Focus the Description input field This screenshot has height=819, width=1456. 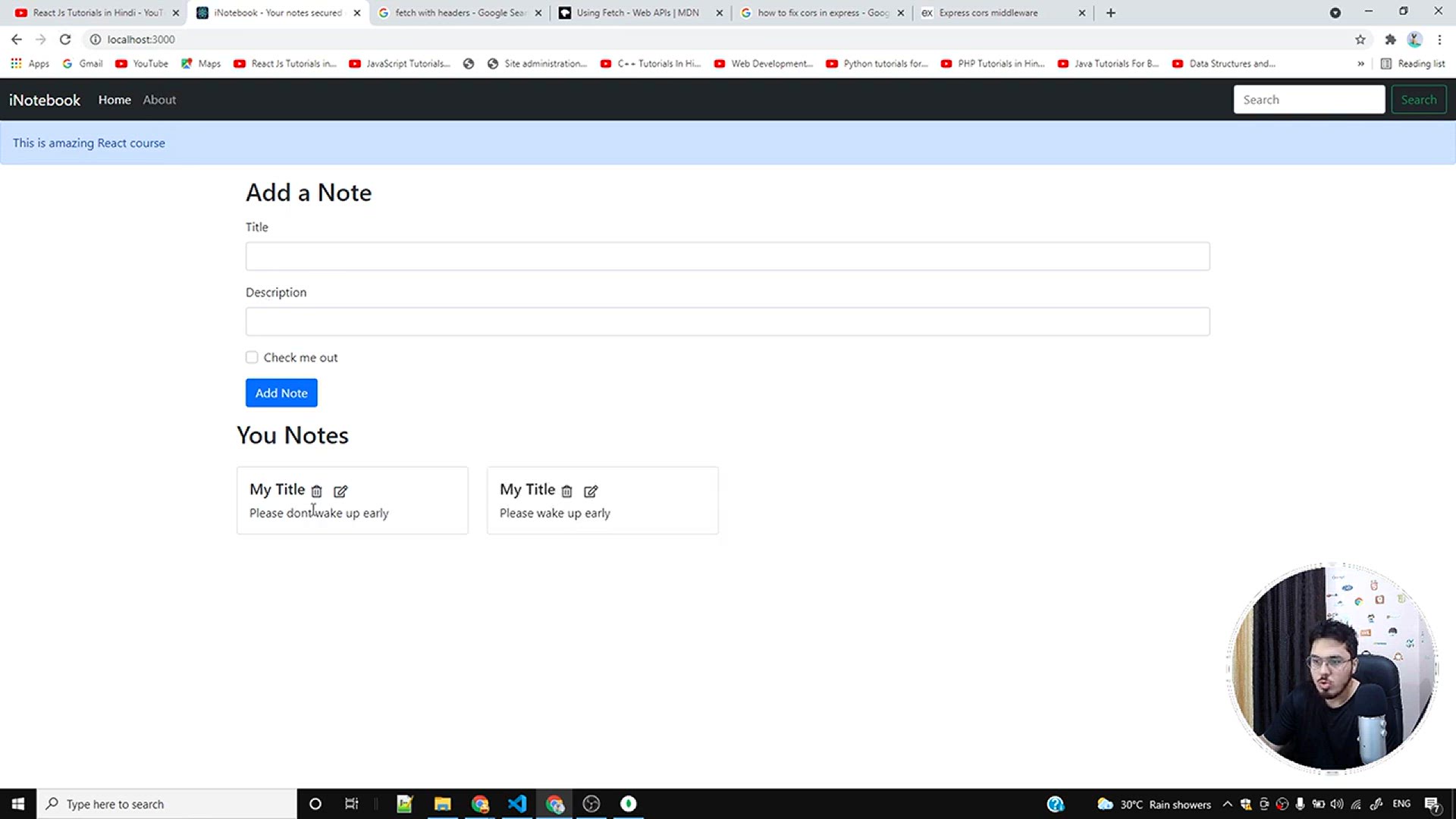pos(727,322)
